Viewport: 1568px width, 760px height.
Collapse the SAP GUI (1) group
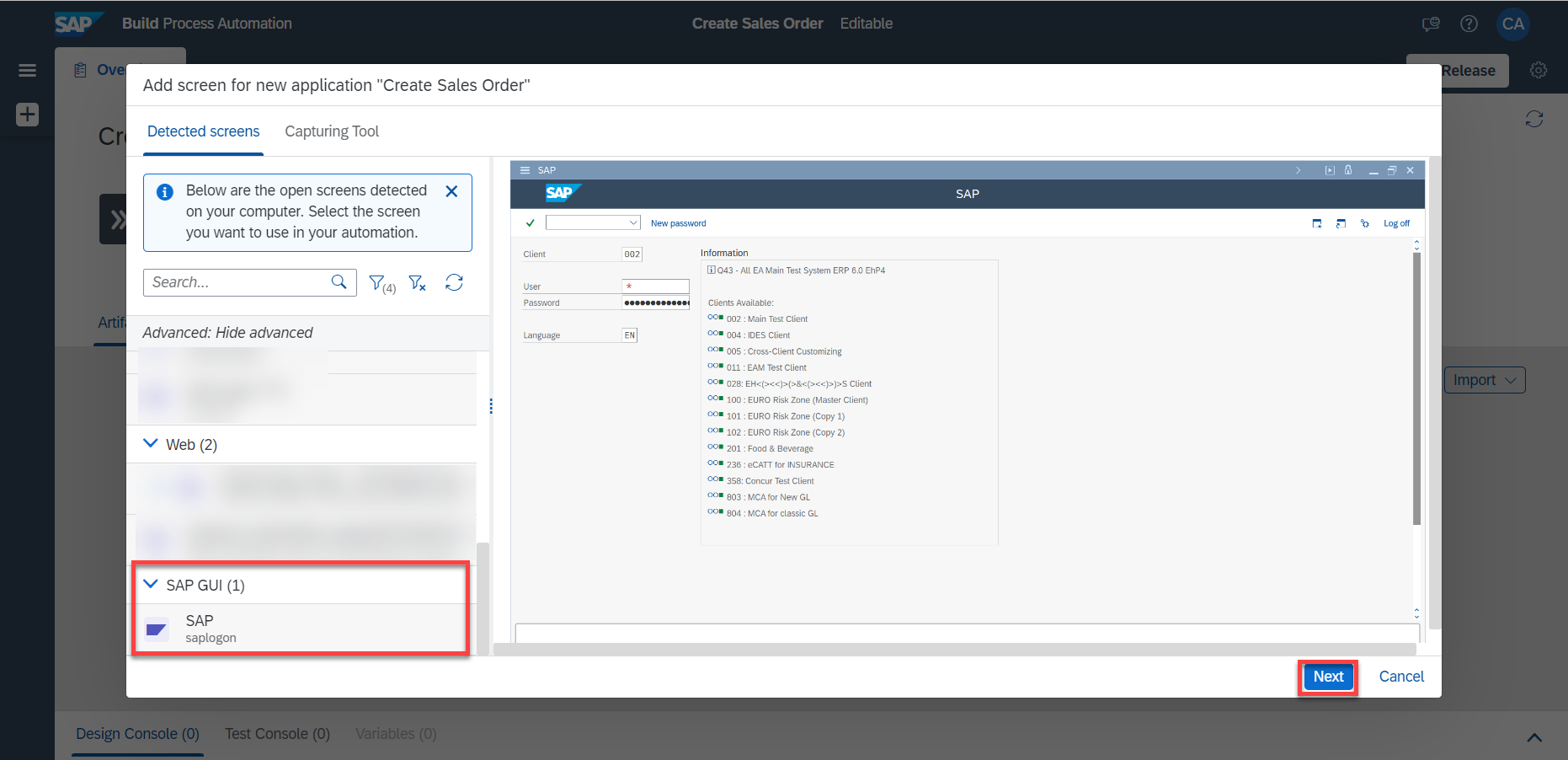tap(151, 584)
